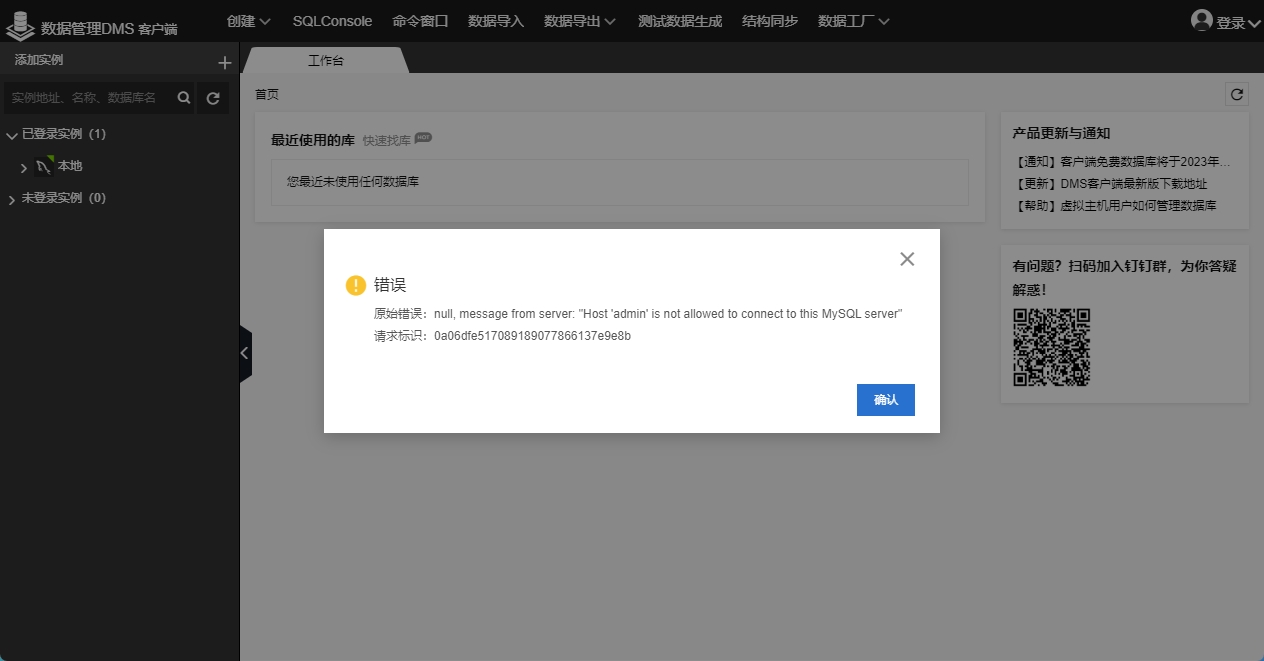Screen dimensions: 1264x661
Task: Open the 数据工厂 dropdown menu
Action: [854, 21]
